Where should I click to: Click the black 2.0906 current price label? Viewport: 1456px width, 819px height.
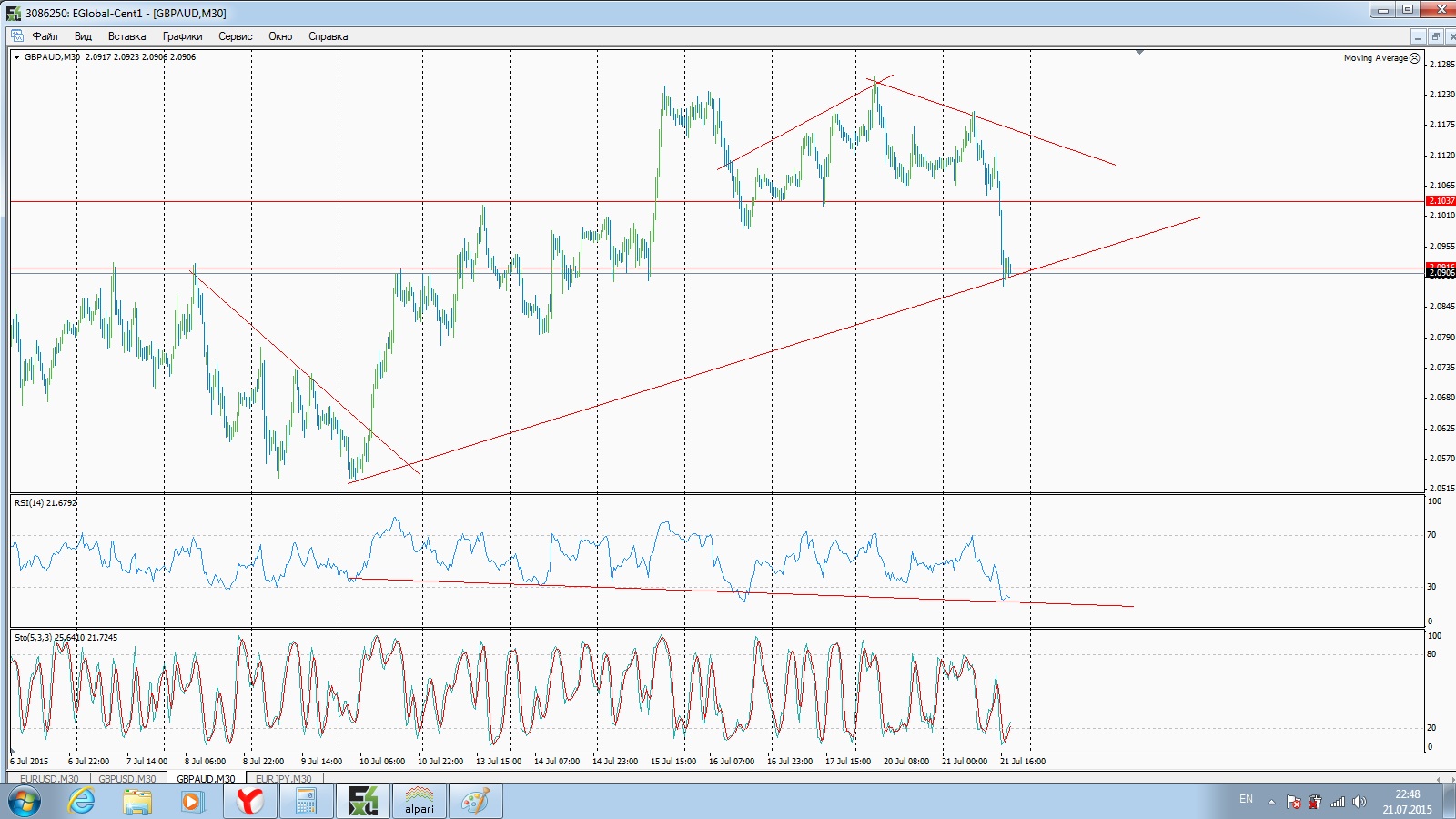tap(1441, 273)
